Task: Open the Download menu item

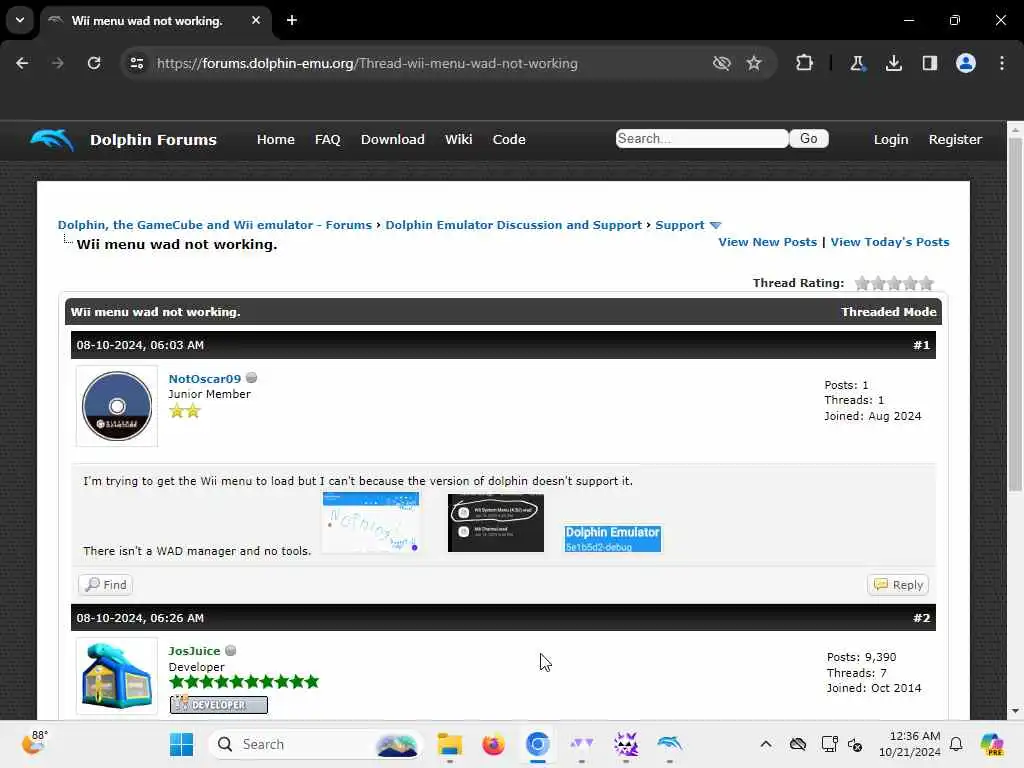Action: (x=392, y=139)
